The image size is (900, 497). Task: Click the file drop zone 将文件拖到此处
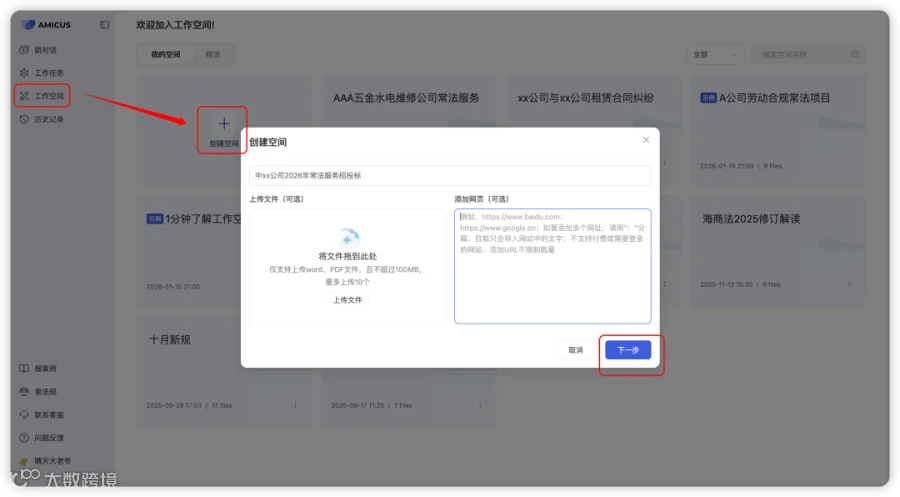348,266
